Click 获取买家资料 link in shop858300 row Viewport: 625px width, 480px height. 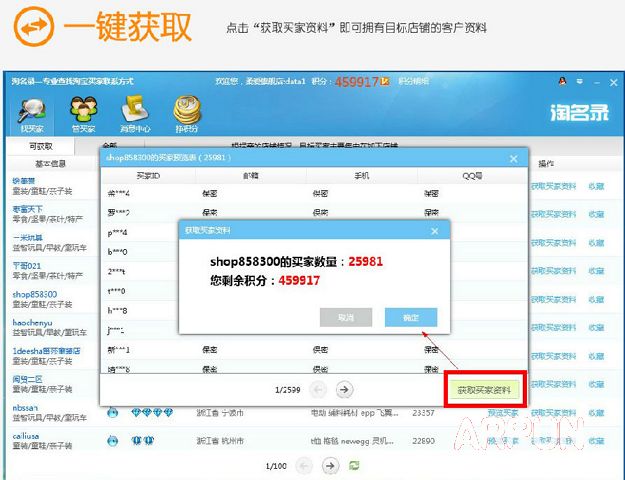553,299
